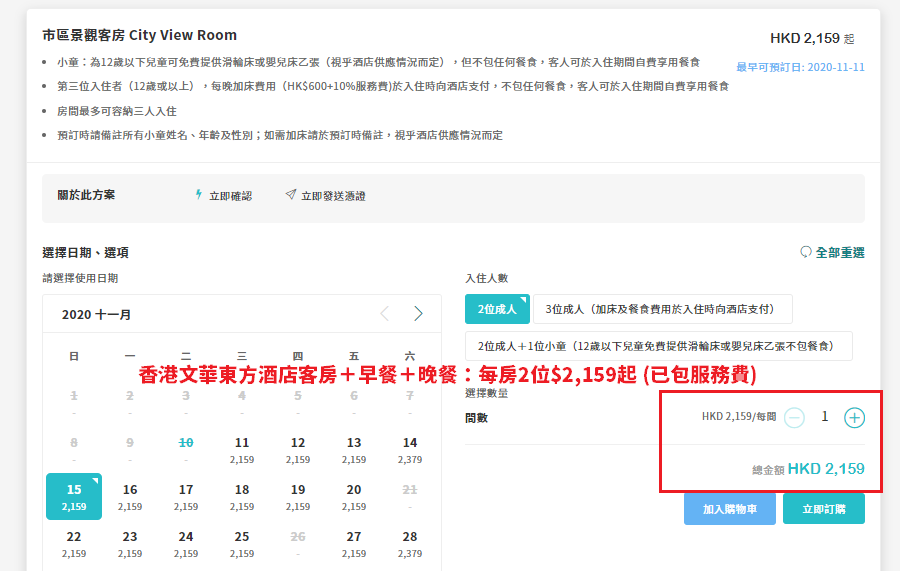This screenshot has height=571, width=900.
Task: Select highlighted date November 15
Action: pyautogui.click(x=74, y=497)
